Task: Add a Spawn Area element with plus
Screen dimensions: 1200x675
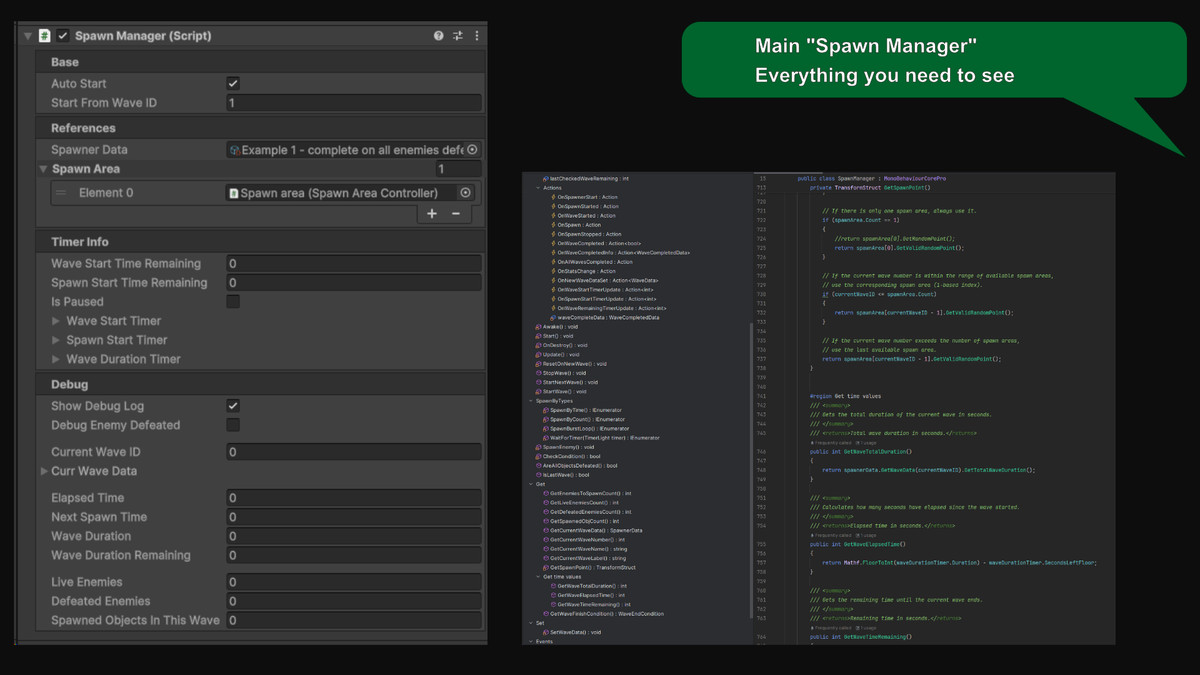Action: [432, 213]
